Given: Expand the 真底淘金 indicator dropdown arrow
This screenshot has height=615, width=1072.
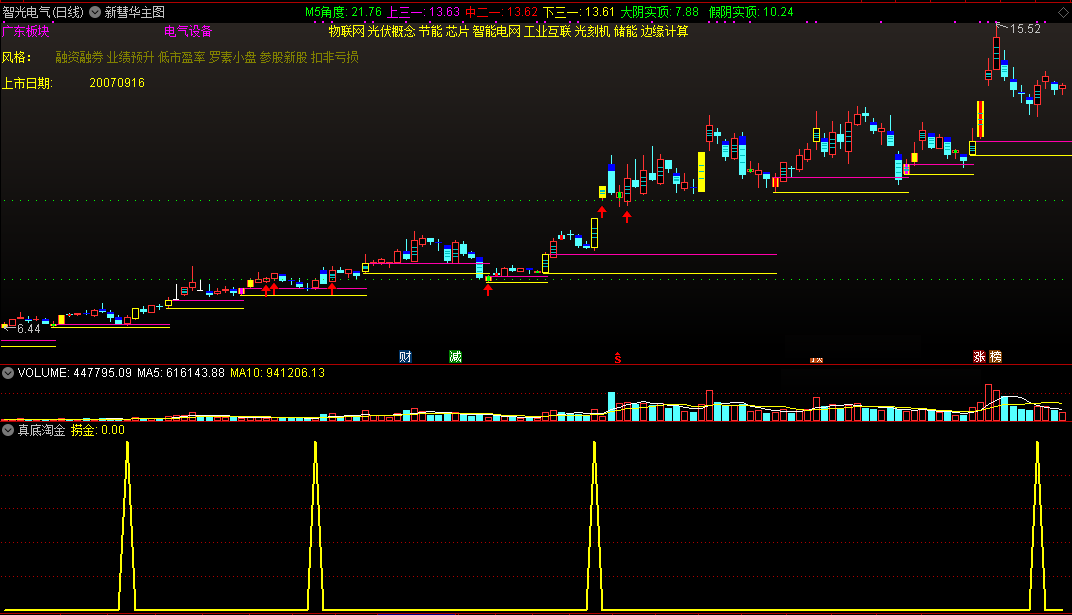Looking at the screenshot, I should click(8, 430).
